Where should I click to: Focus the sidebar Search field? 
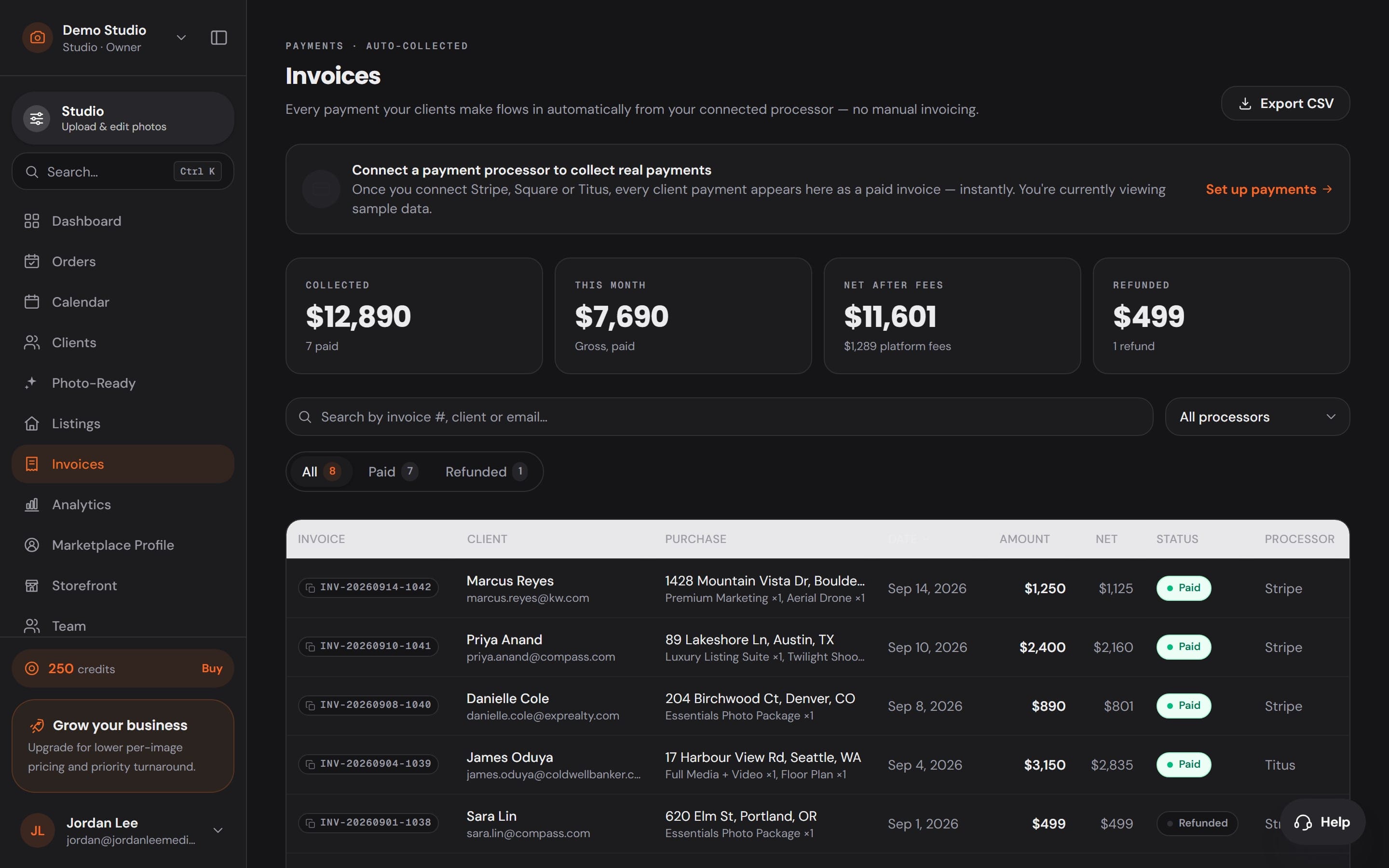123,171
